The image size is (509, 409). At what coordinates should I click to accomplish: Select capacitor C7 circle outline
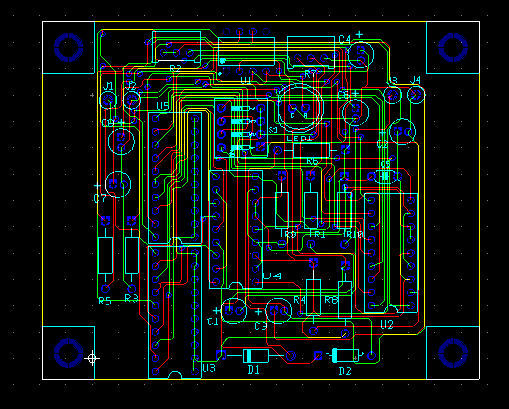pos(118,184)
